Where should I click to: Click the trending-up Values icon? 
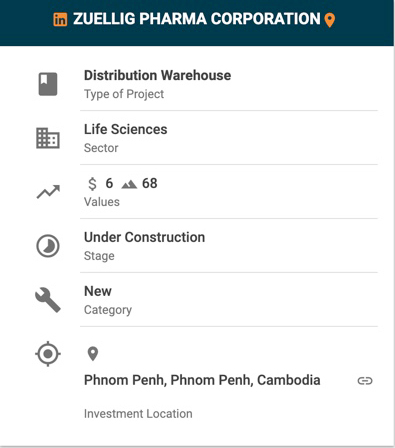(48, 192)
